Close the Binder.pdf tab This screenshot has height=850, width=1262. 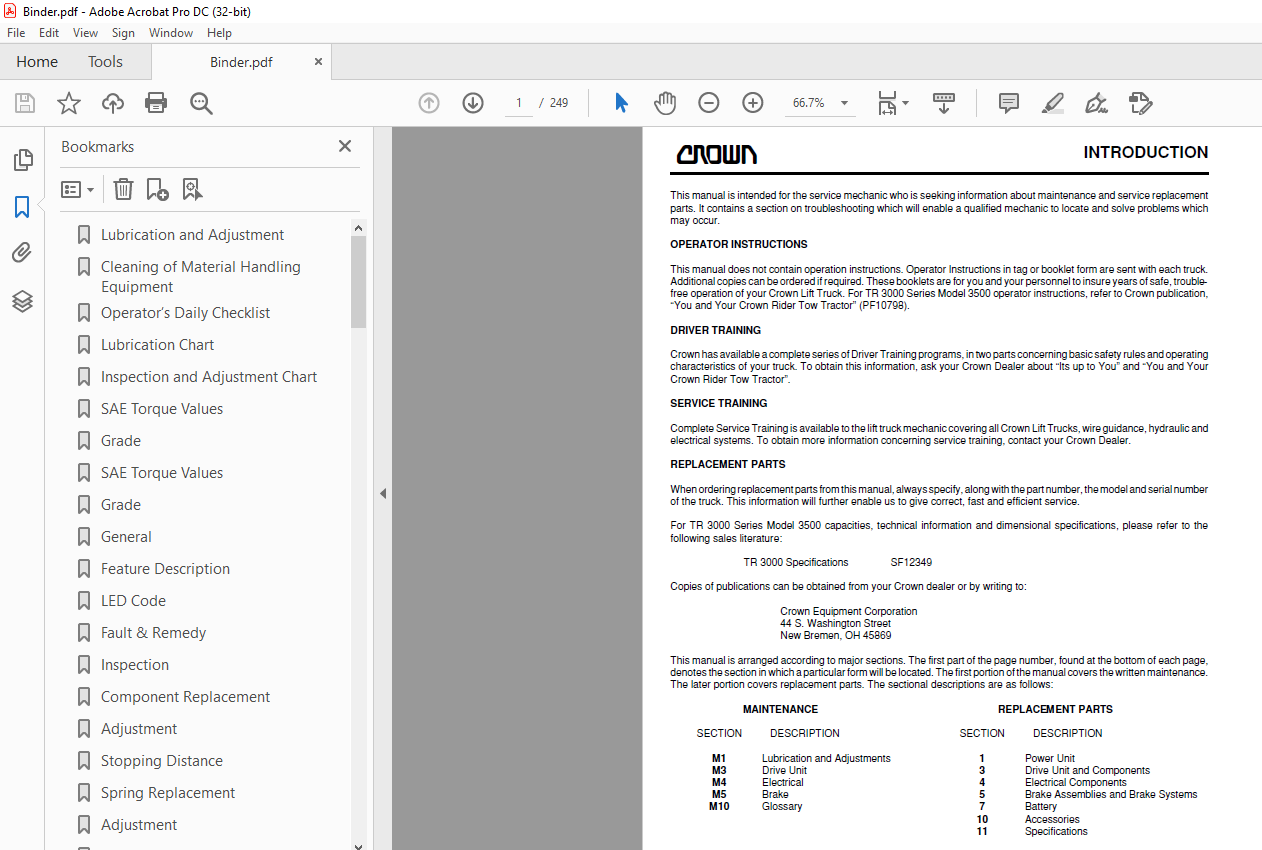(x=319, y=62)
